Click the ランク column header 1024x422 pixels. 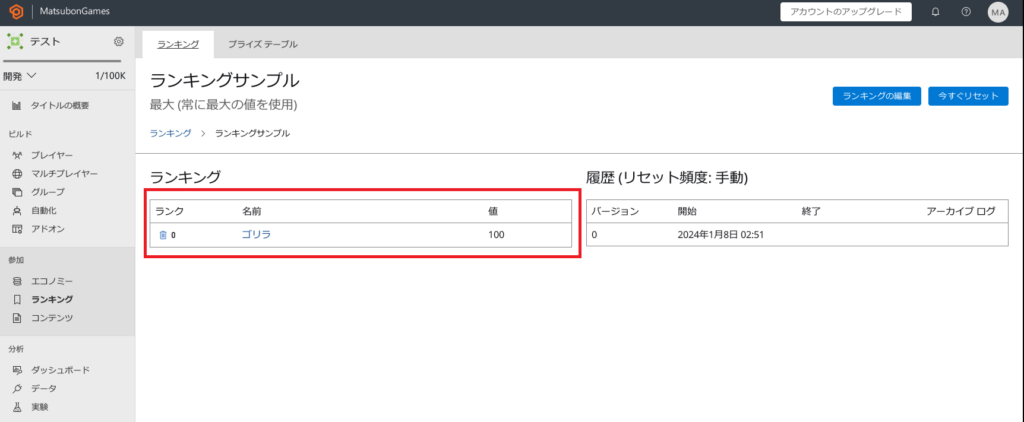169,211
